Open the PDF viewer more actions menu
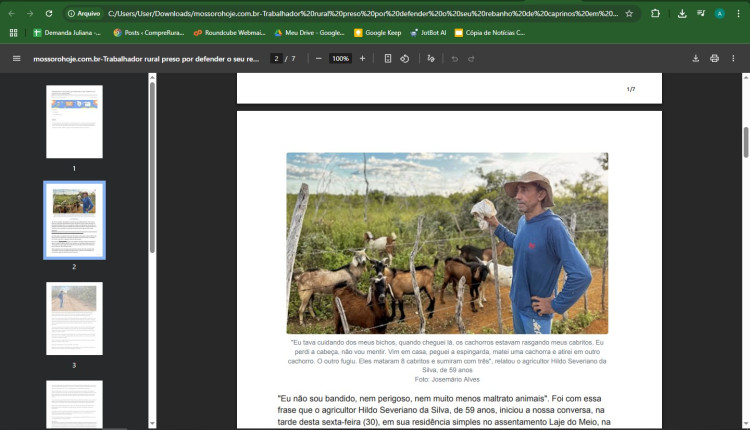The image size is (750, 430). point(734,59)
